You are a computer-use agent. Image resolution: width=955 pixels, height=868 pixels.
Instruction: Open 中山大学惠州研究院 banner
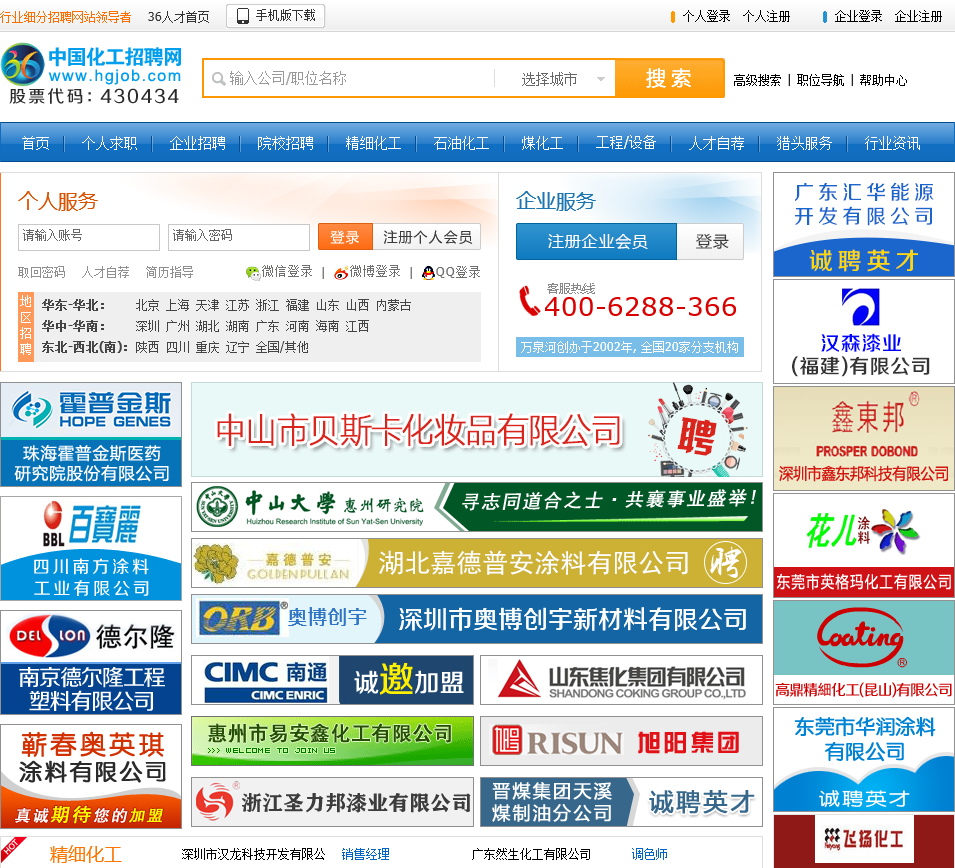click(x=477, y=507)
